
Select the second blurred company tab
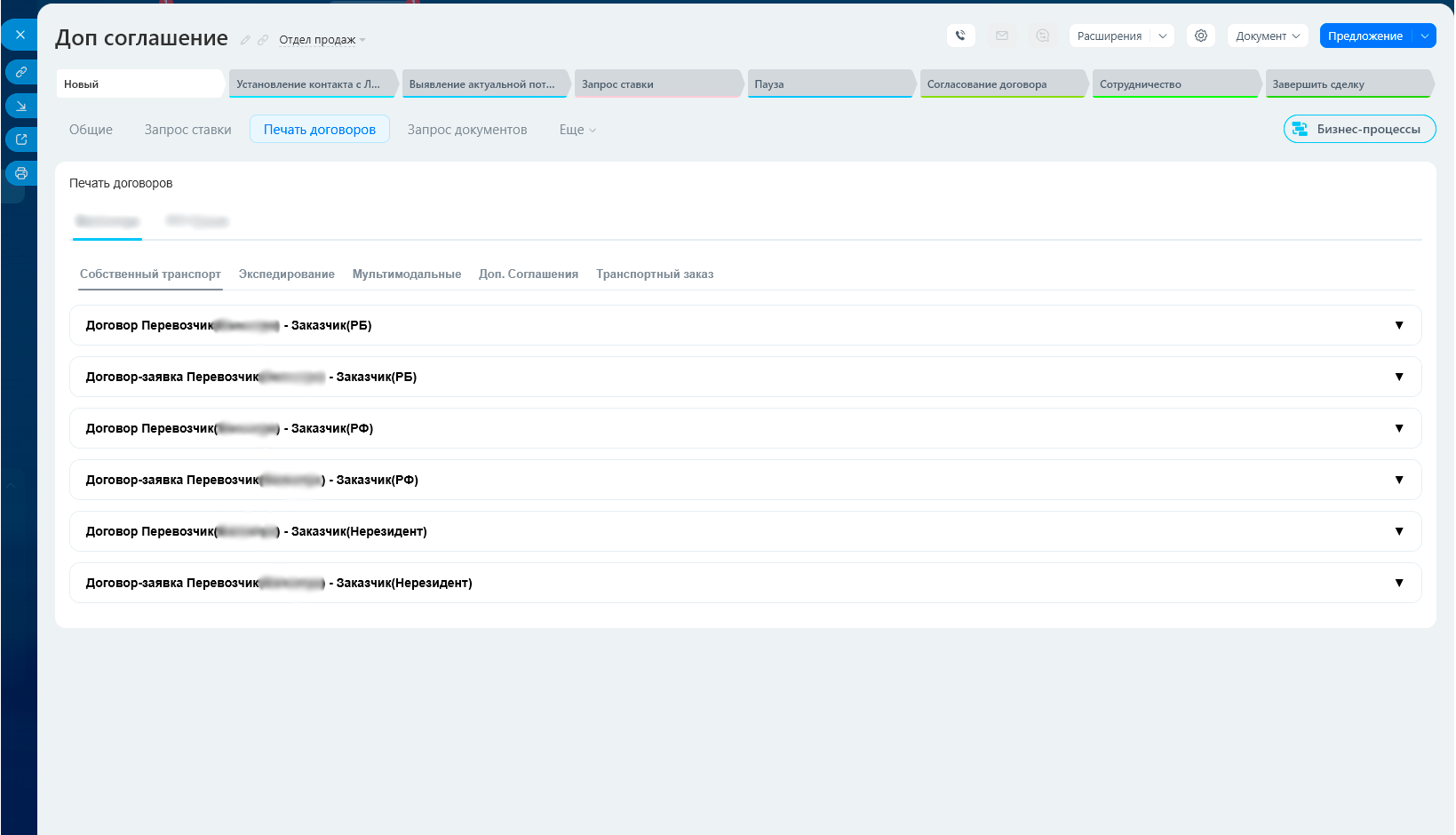(x=197, y=221)
